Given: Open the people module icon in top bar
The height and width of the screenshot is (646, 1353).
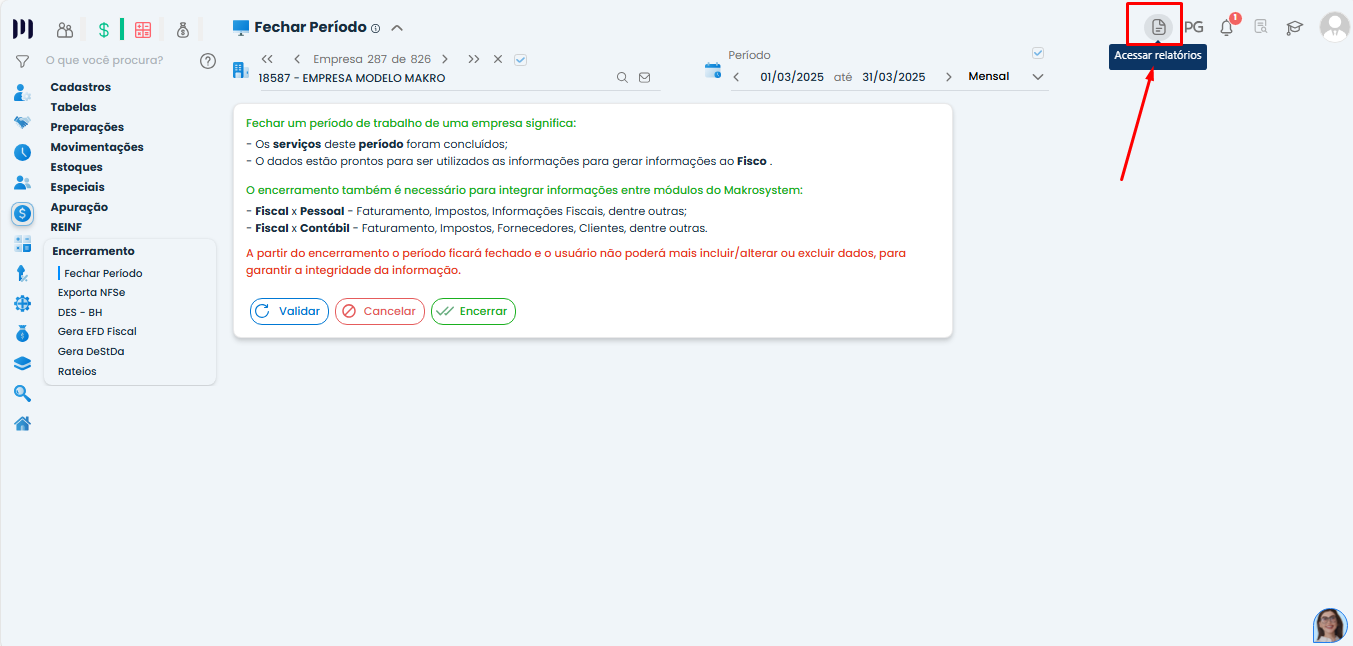Looking at the screenshot, I should click(x=65, y=30).
